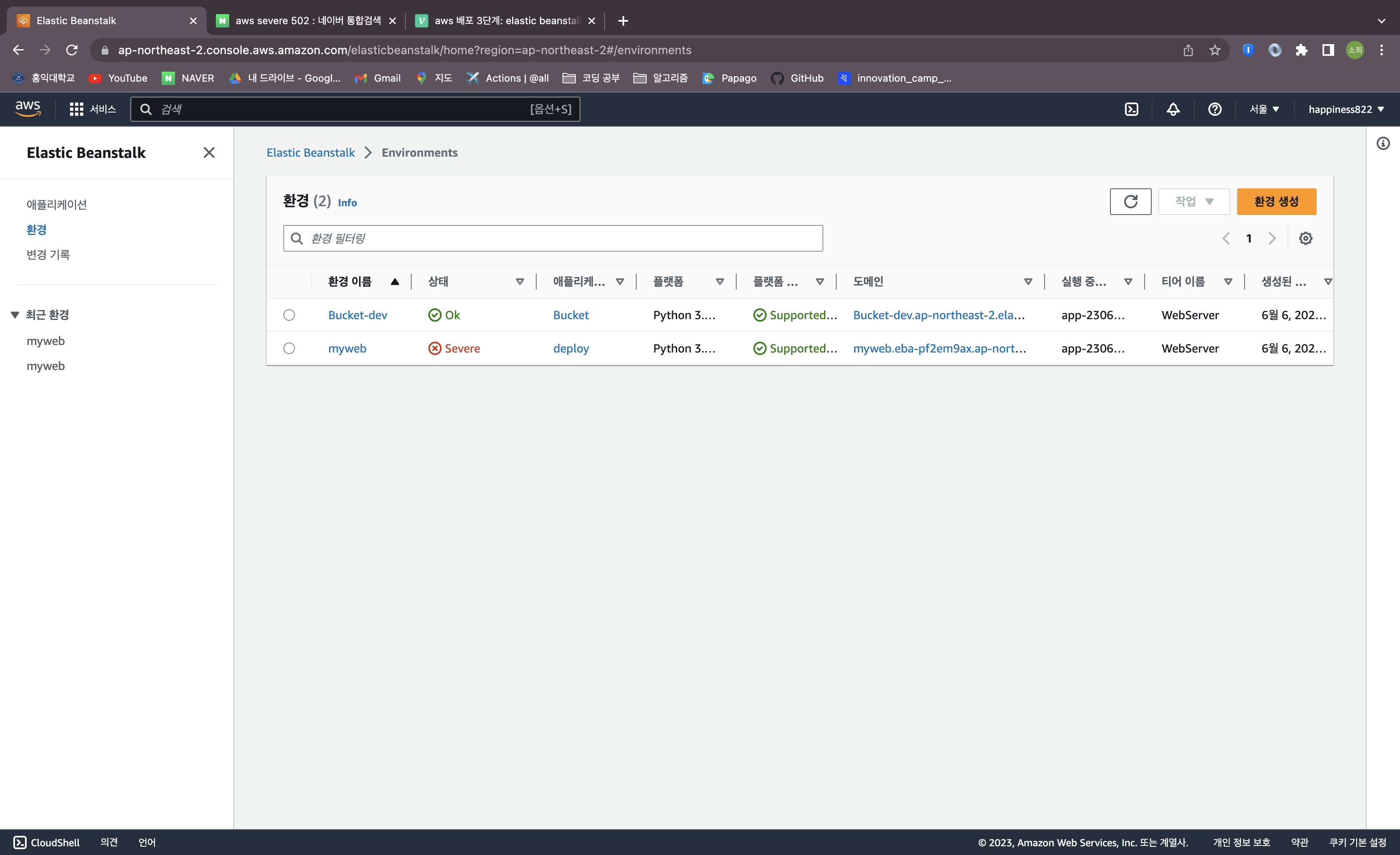Launch CloudShell from the top navigation bar
Screen dimensions: 1400x855
coord(1131,109)
